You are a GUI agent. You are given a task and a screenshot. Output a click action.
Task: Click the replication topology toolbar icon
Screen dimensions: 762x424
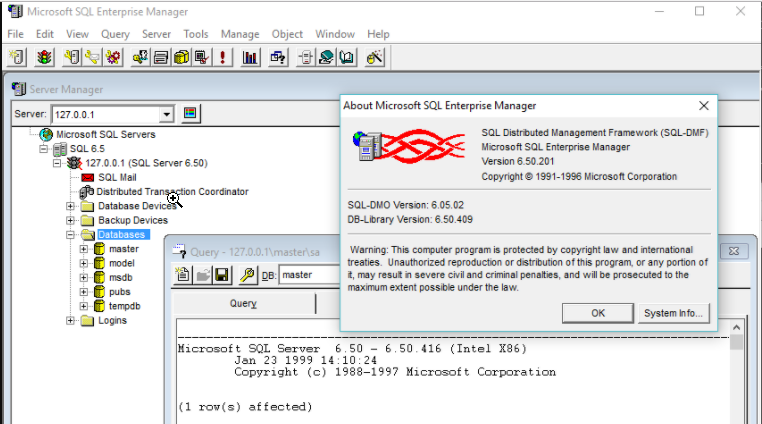[x=306, y=57]
